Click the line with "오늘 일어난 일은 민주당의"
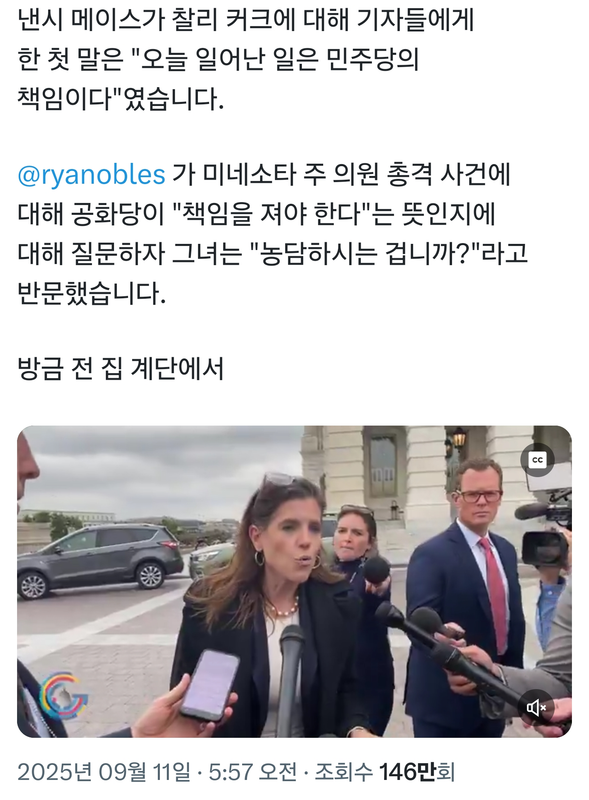The width and height of the screenshot is (589, 800). [x=218, y=60]
